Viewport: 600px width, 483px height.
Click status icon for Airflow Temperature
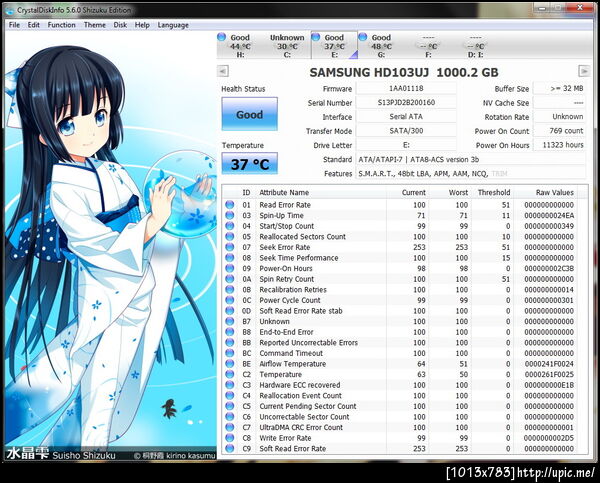[230, 364]
